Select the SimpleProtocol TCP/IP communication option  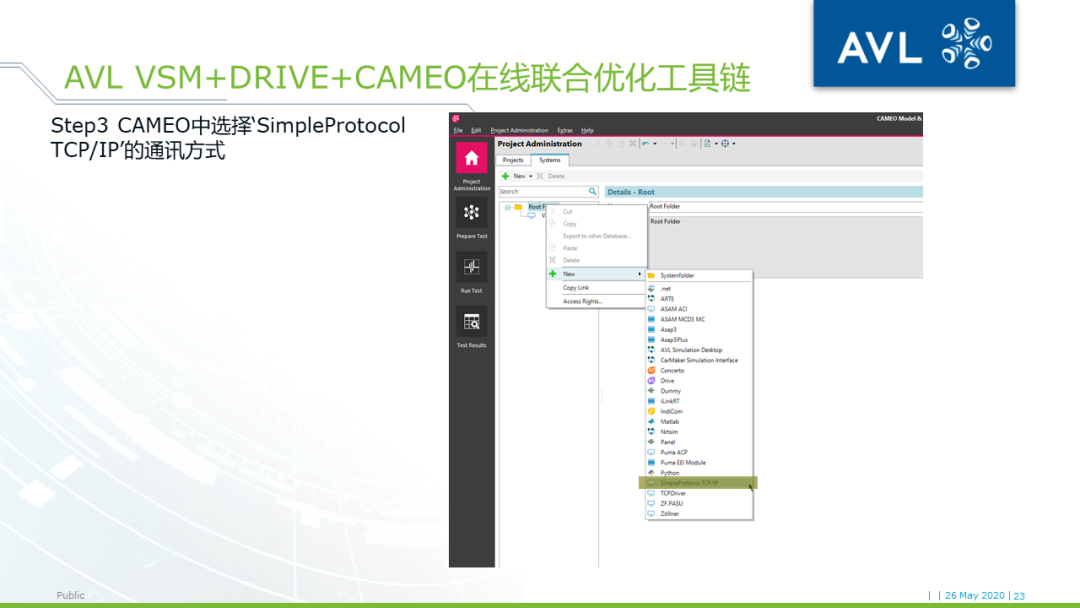(690, 481)
